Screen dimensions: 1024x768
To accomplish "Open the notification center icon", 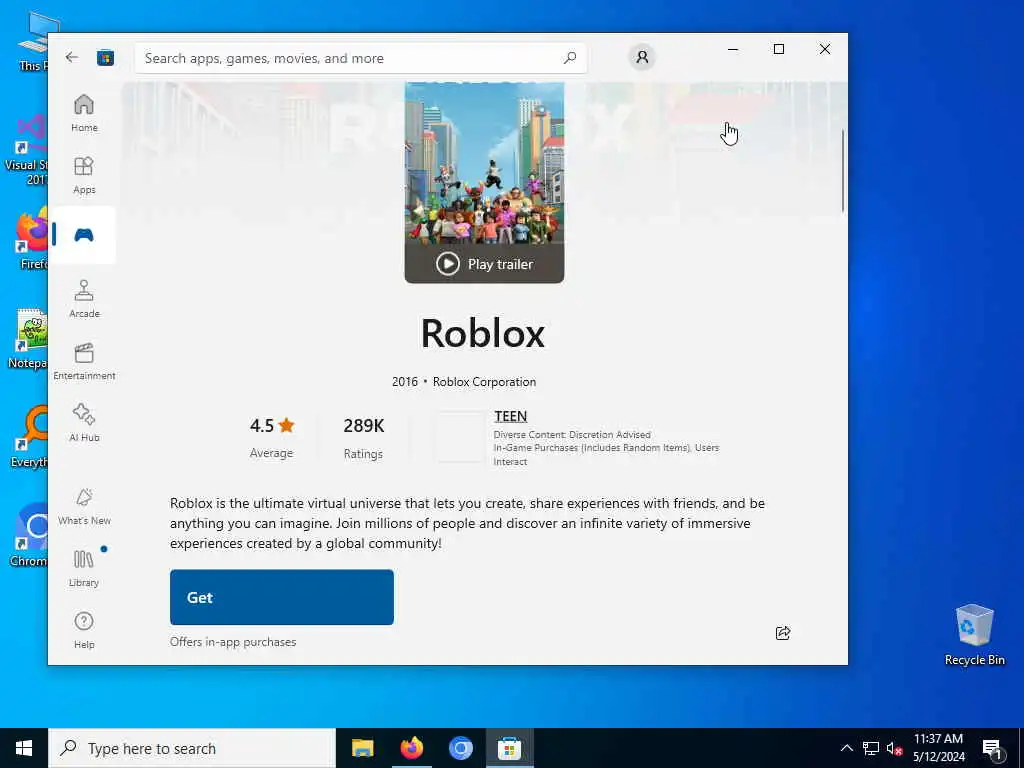I will pyautogui.click(x=993, y=748).
